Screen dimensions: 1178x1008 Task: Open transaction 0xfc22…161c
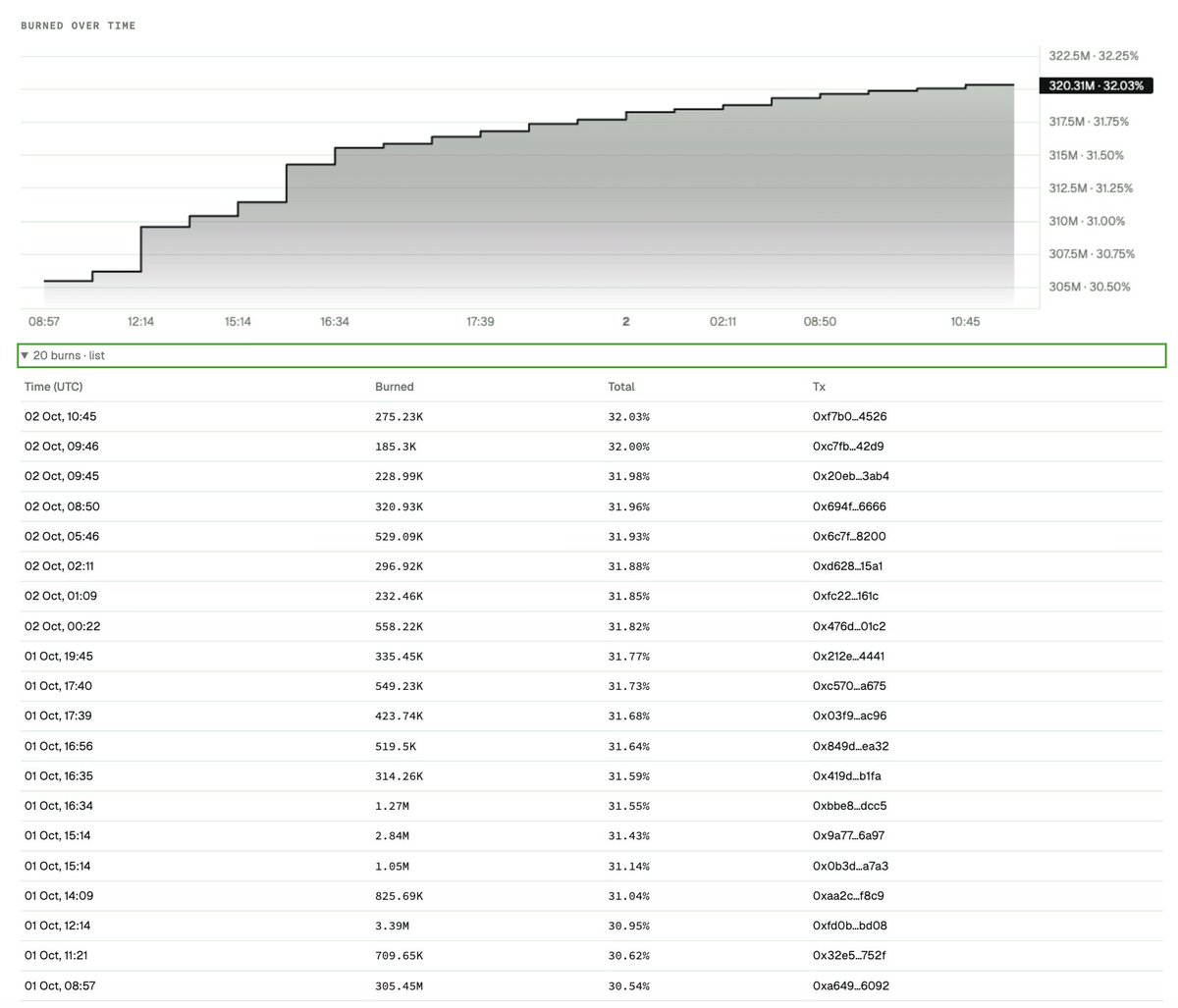click(x=845, y=596)
